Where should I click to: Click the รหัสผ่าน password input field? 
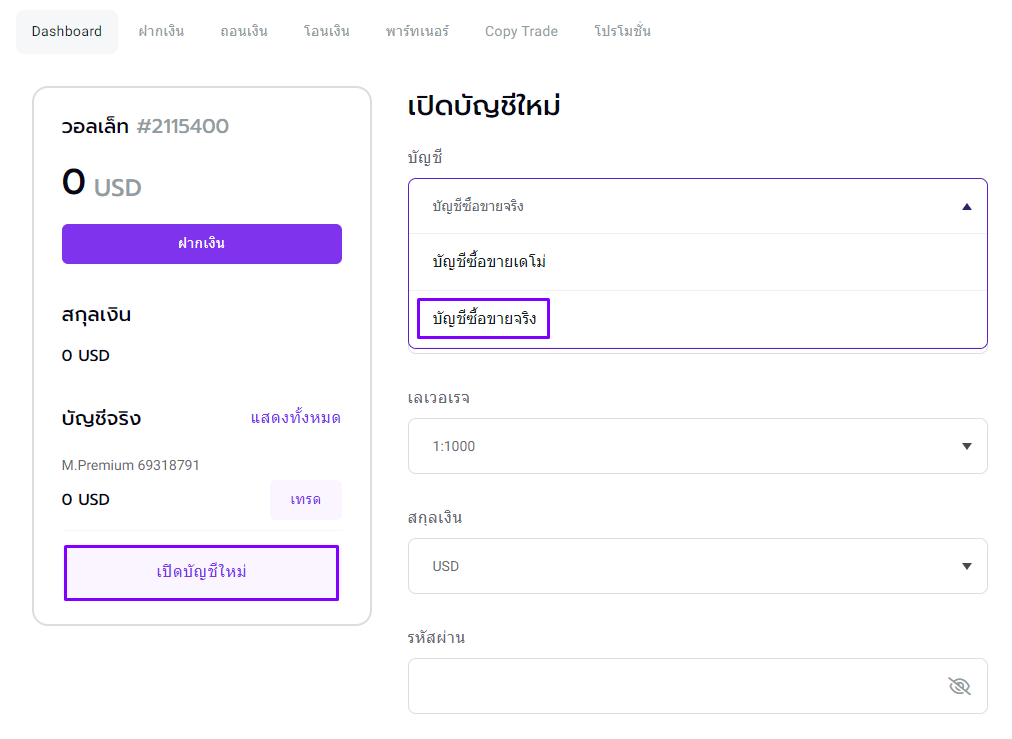698,686
